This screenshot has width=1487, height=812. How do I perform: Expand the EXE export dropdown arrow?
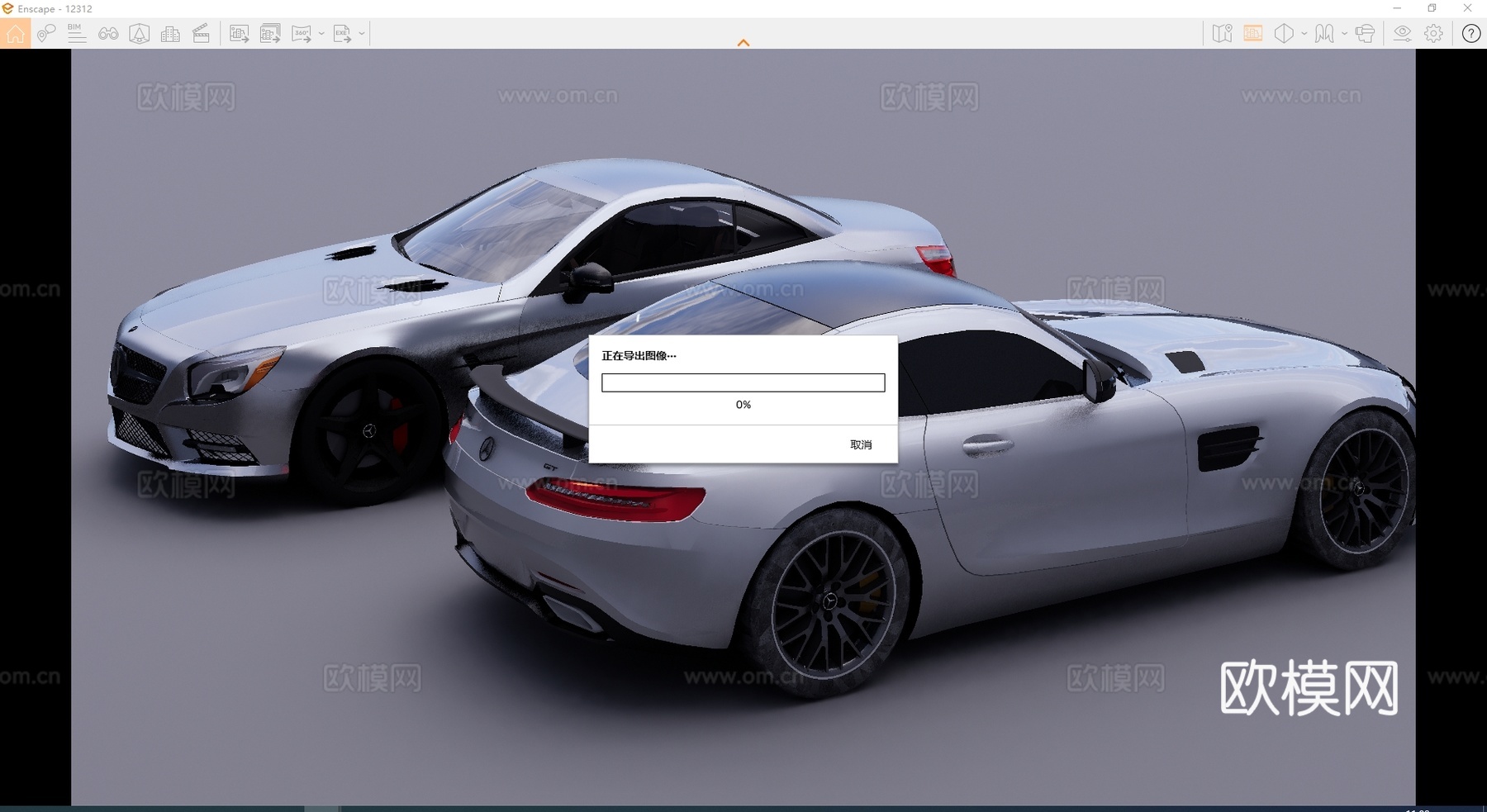point(362,34)
